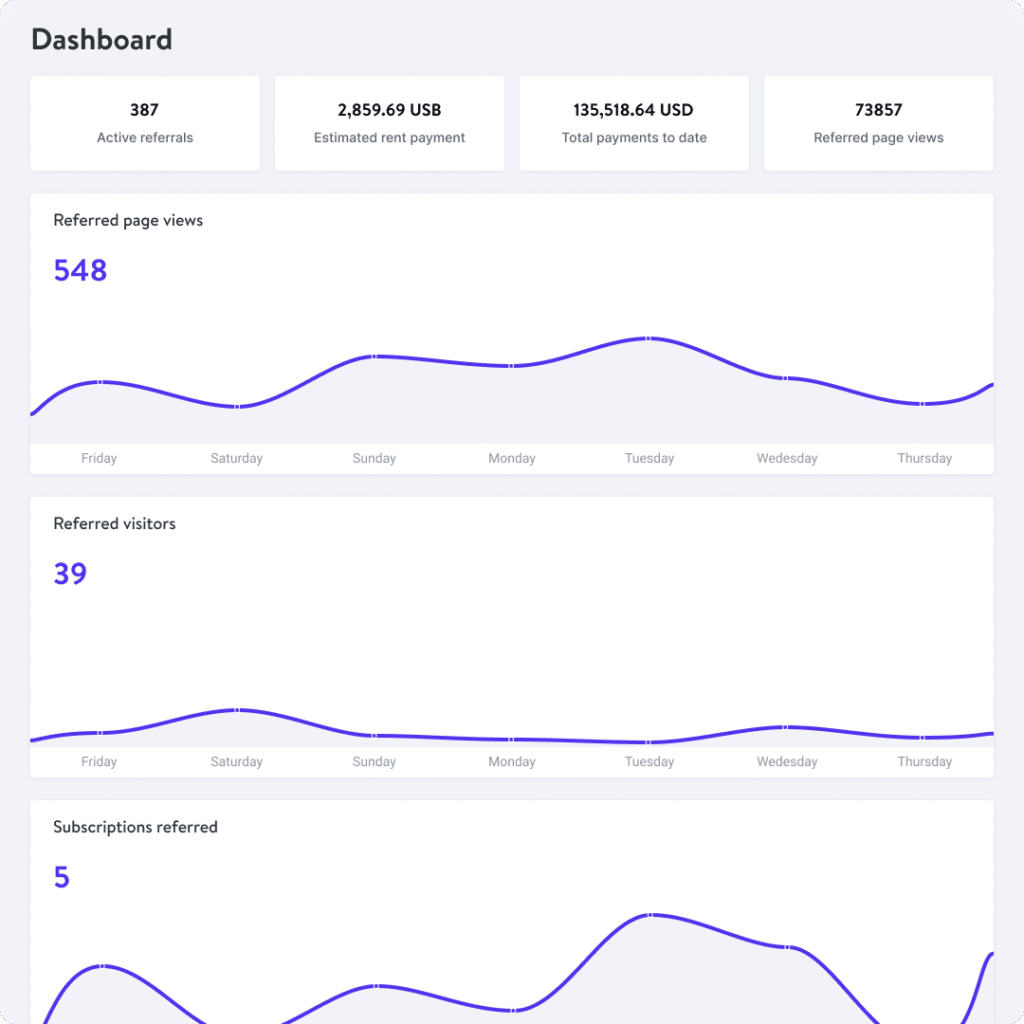
Task: Select the Monday axis label on visitors chart
Action: [511, 761]
